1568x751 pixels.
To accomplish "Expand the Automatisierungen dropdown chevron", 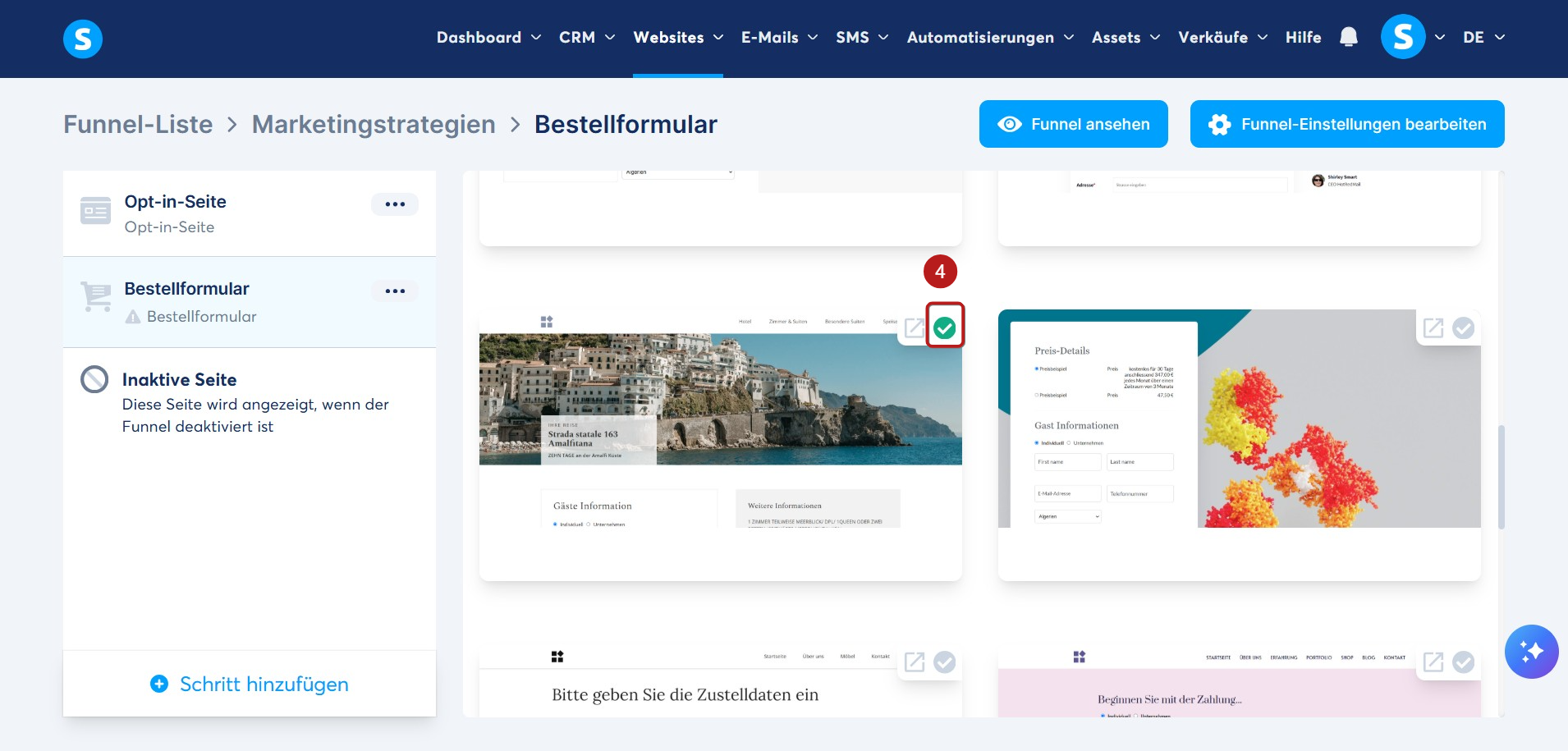I will tap(1069, 38).
